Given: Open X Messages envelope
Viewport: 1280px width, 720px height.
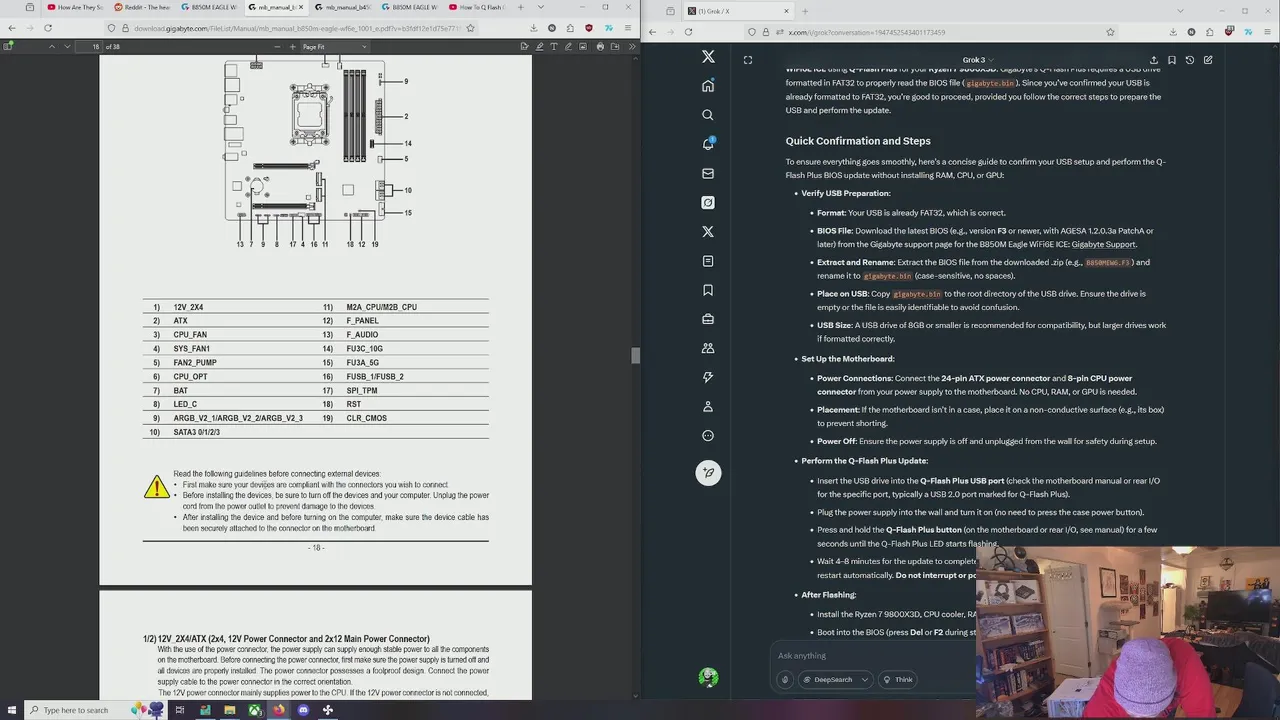Looking at the screenshot, I should click(708, 173).
